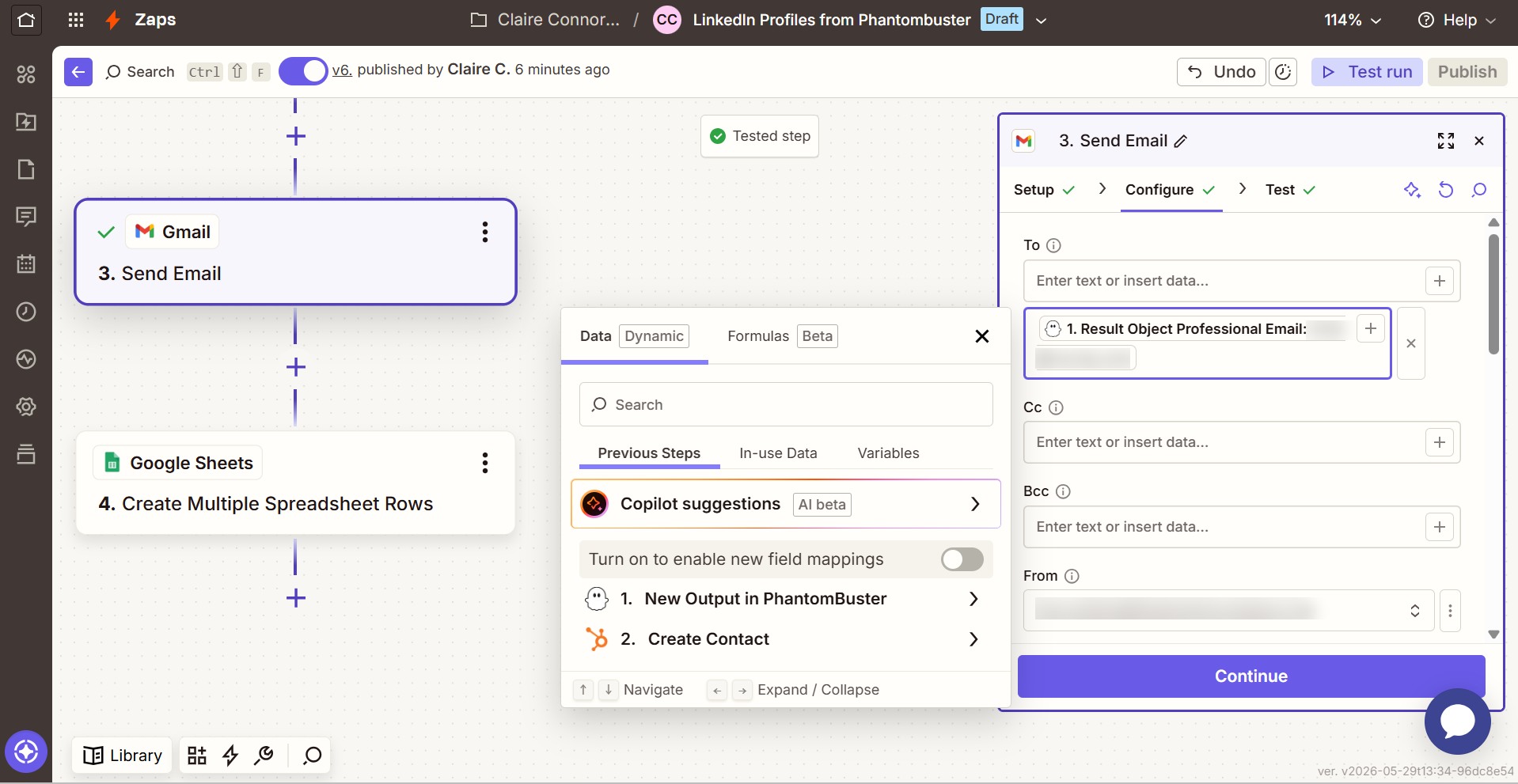1518x784 pixels.
Task: Open Gmail step three-dot menu
Action: click(x=485, y=232)
